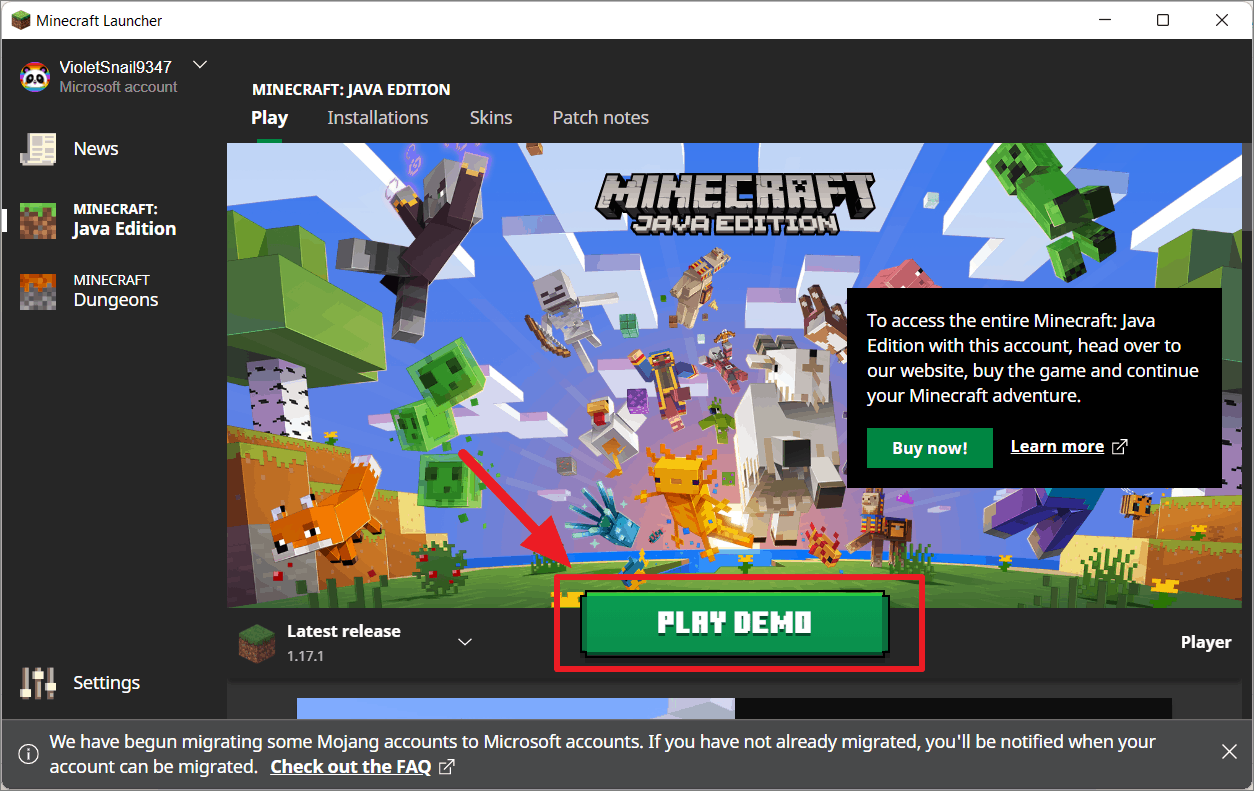Open the Check out the FAQ link

click(x=351, y=767)
